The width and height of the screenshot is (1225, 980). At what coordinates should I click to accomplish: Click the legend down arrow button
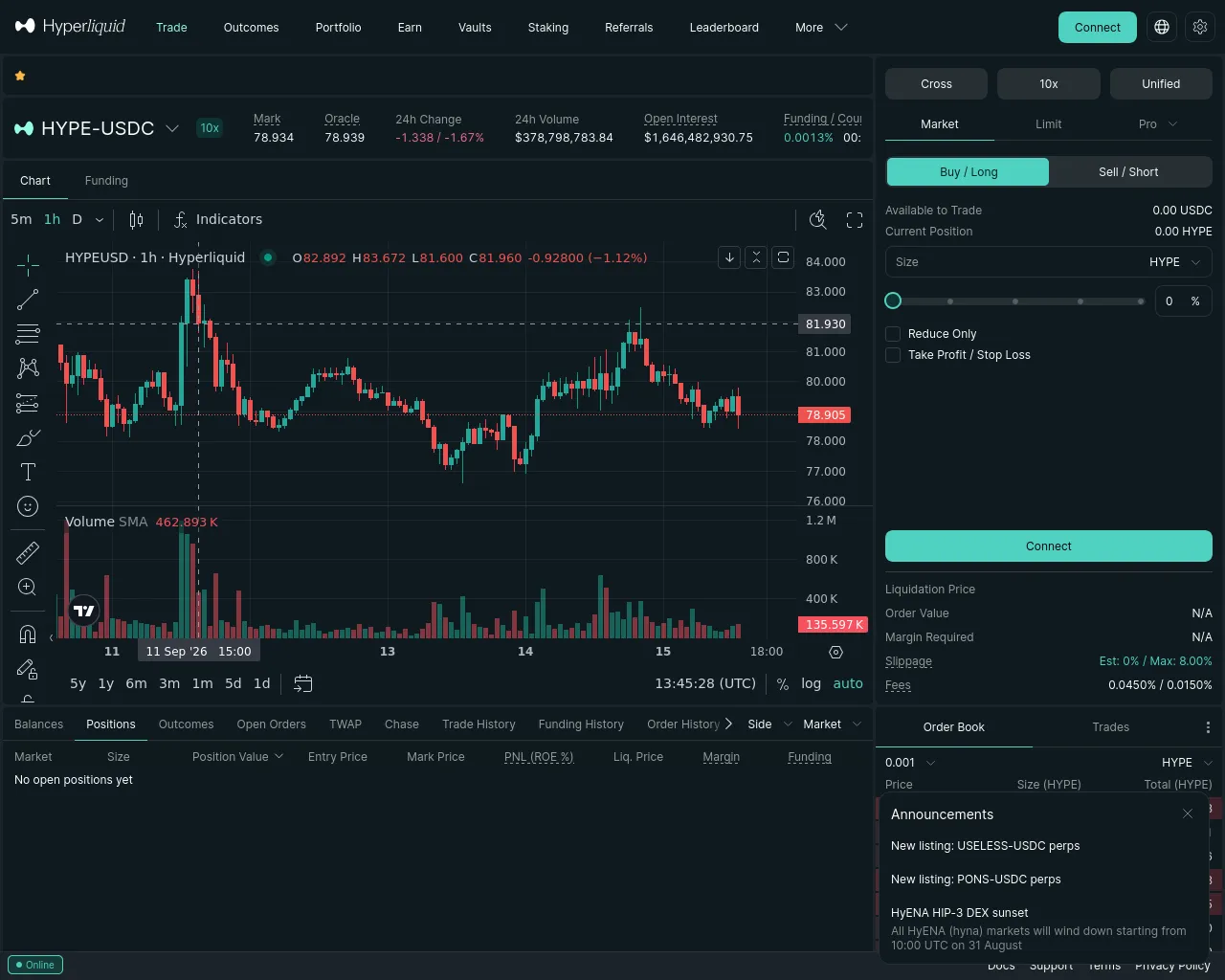pos(729,257)
